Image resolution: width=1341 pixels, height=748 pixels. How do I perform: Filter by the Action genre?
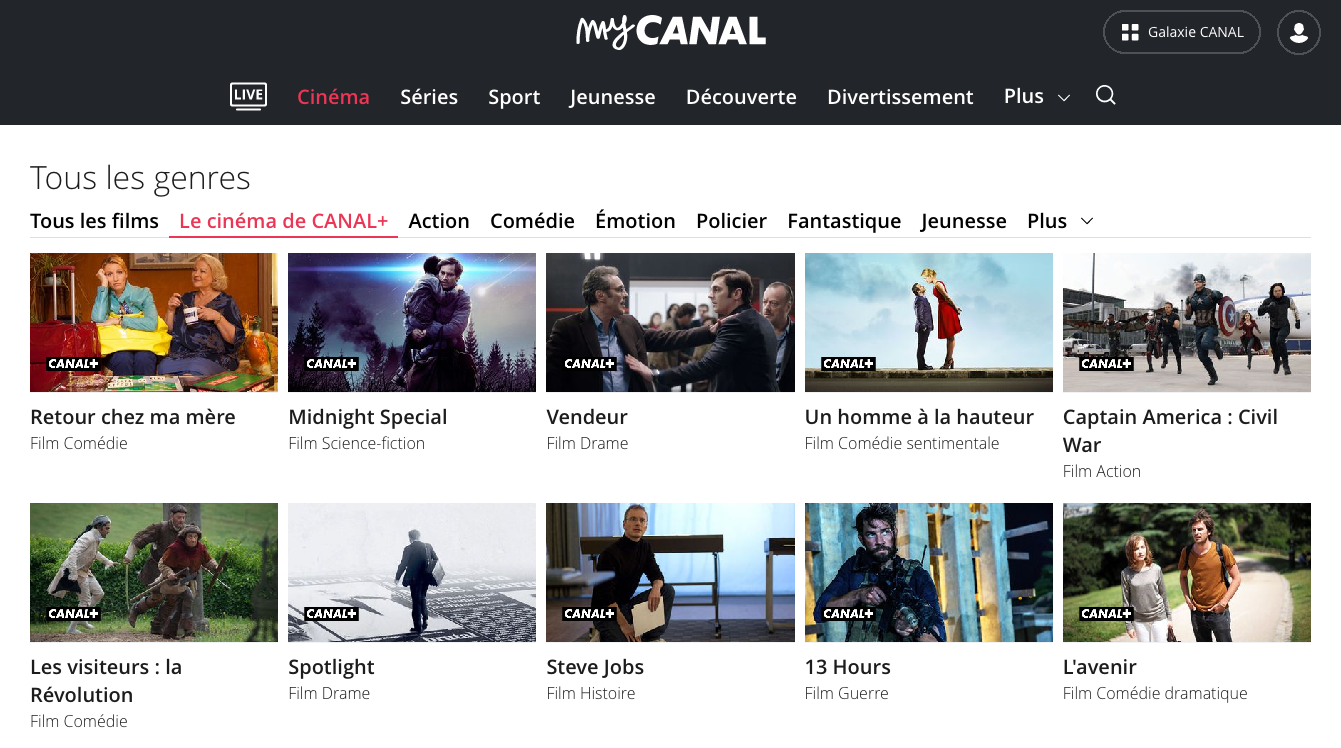(x=439, y=221)
